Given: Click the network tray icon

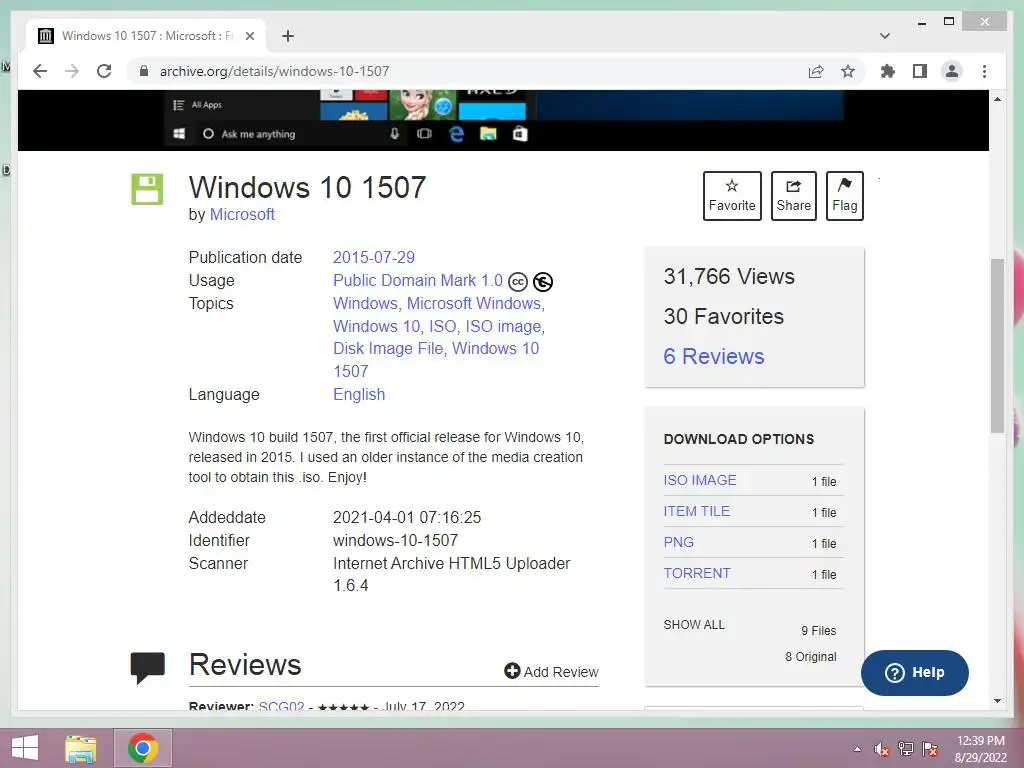Looking at the screenshot, I should pyautogui.click(x=906, y=749).
